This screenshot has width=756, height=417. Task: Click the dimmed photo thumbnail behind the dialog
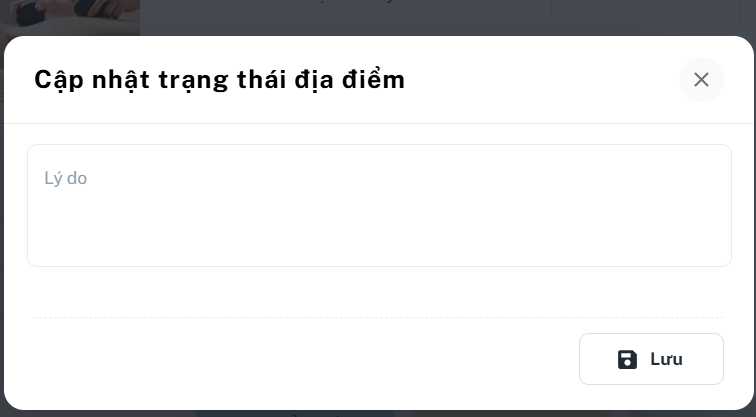point(70,17)
